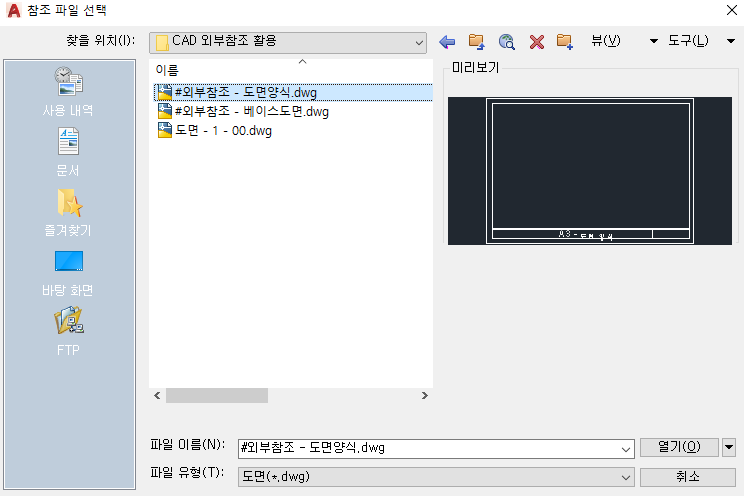The height and width of the screenshot is (496, 744).
Task: Open the History (사용 내역) location
Action: click(x=68, y=92)
